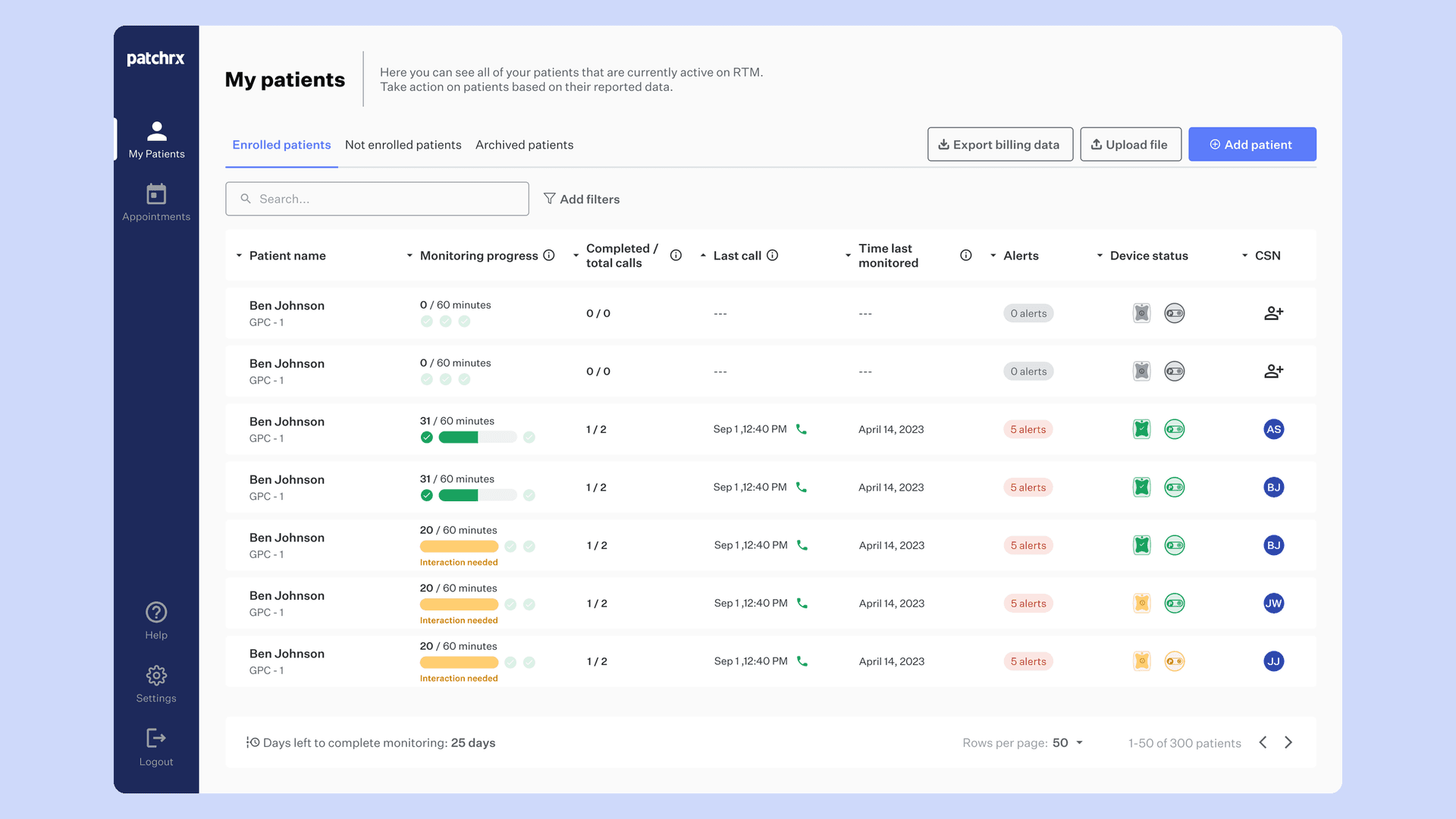Click the Last call info icon
This screenshot has width=1456, height=819.
[x=772, y=256]
